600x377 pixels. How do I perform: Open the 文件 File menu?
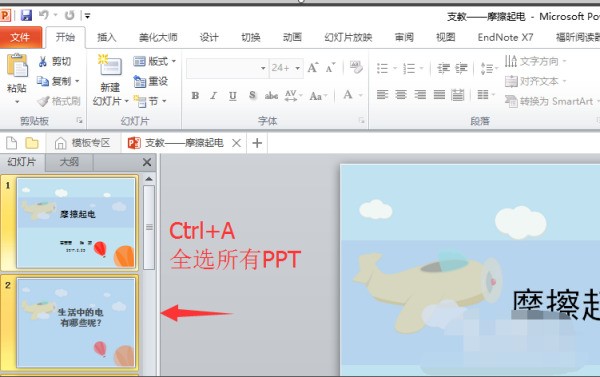tap(21, 37)
